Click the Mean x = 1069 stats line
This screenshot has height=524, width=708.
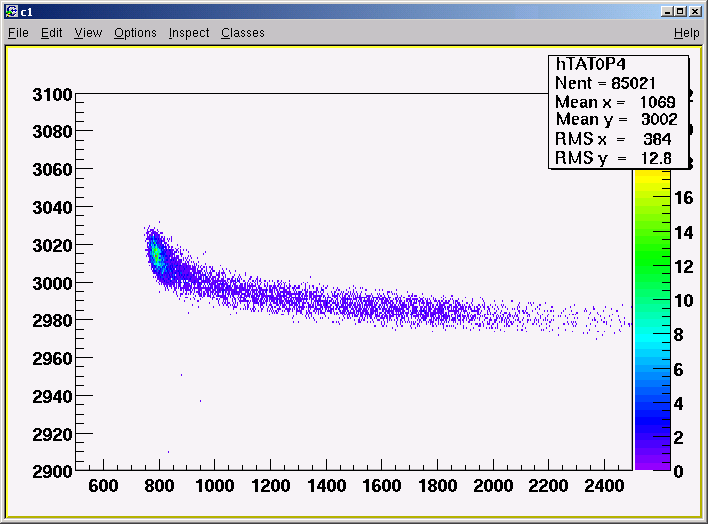tap(615, 102)
